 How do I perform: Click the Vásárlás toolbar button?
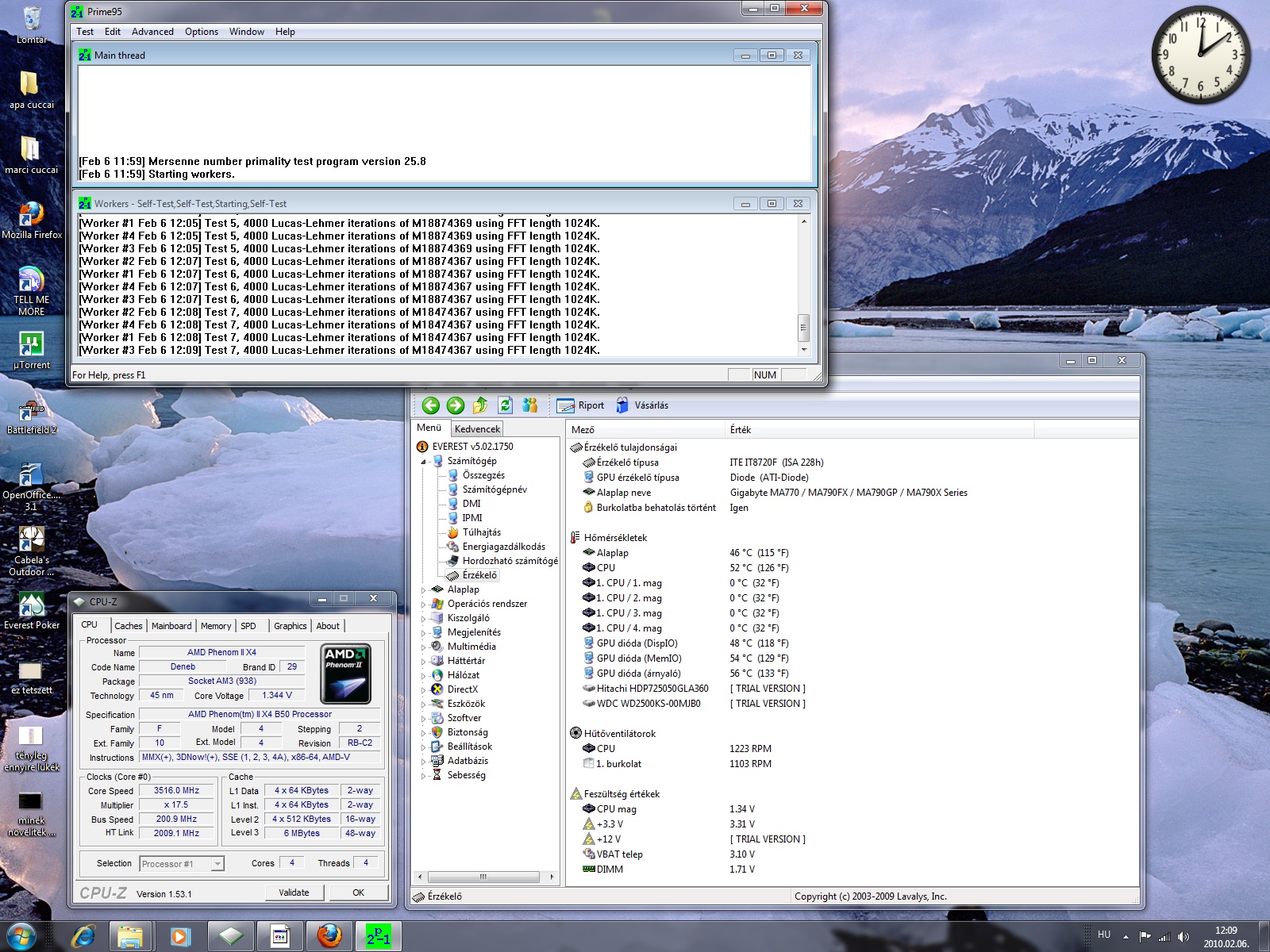point(641,405)
